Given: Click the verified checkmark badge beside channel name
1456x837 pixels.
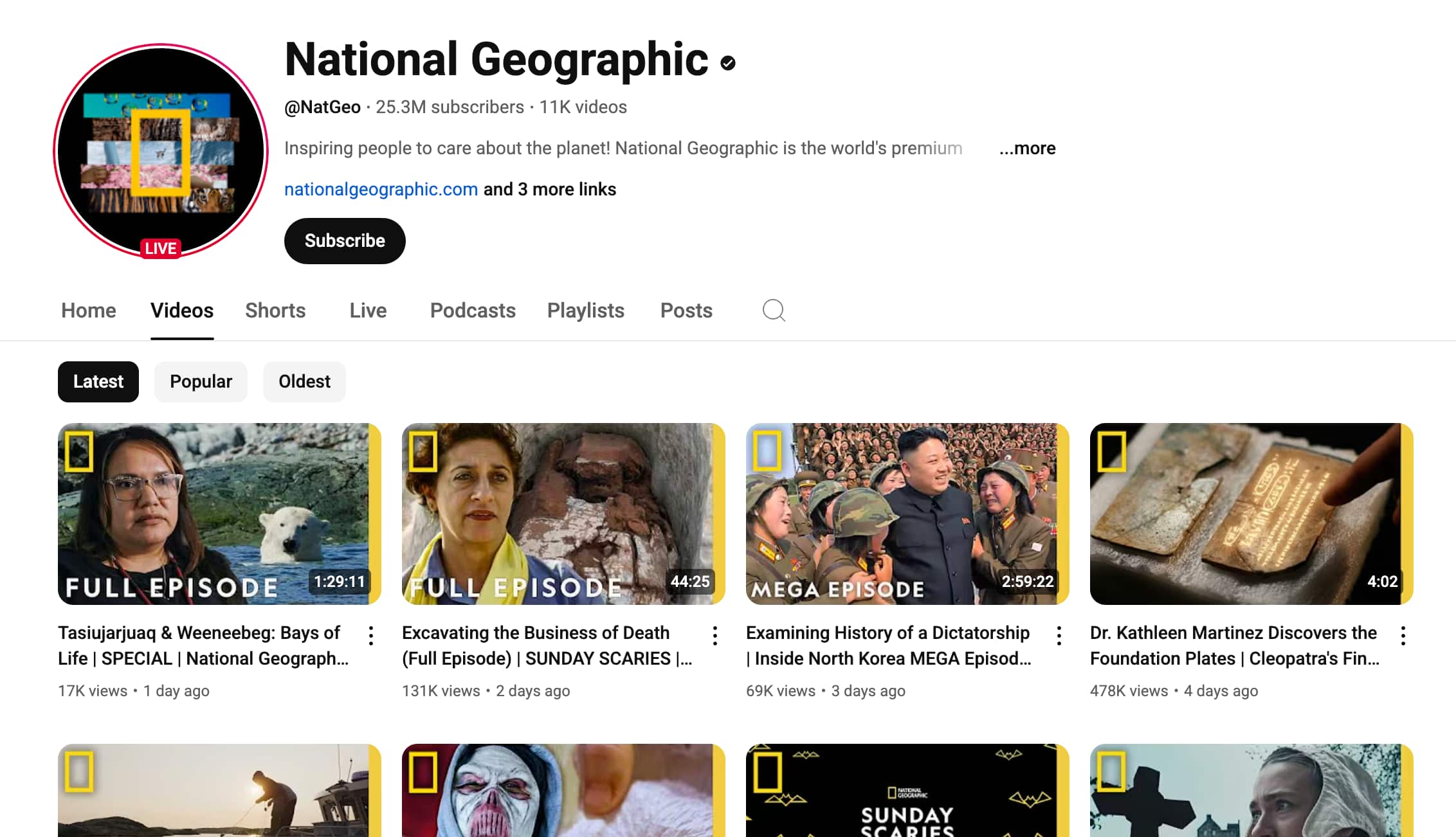Looking at the screenshot, I should [x=728, y=63].
